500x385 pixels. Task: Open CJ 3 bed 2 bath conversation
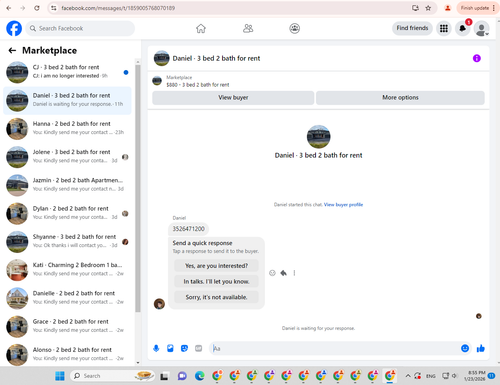[67, 72]
